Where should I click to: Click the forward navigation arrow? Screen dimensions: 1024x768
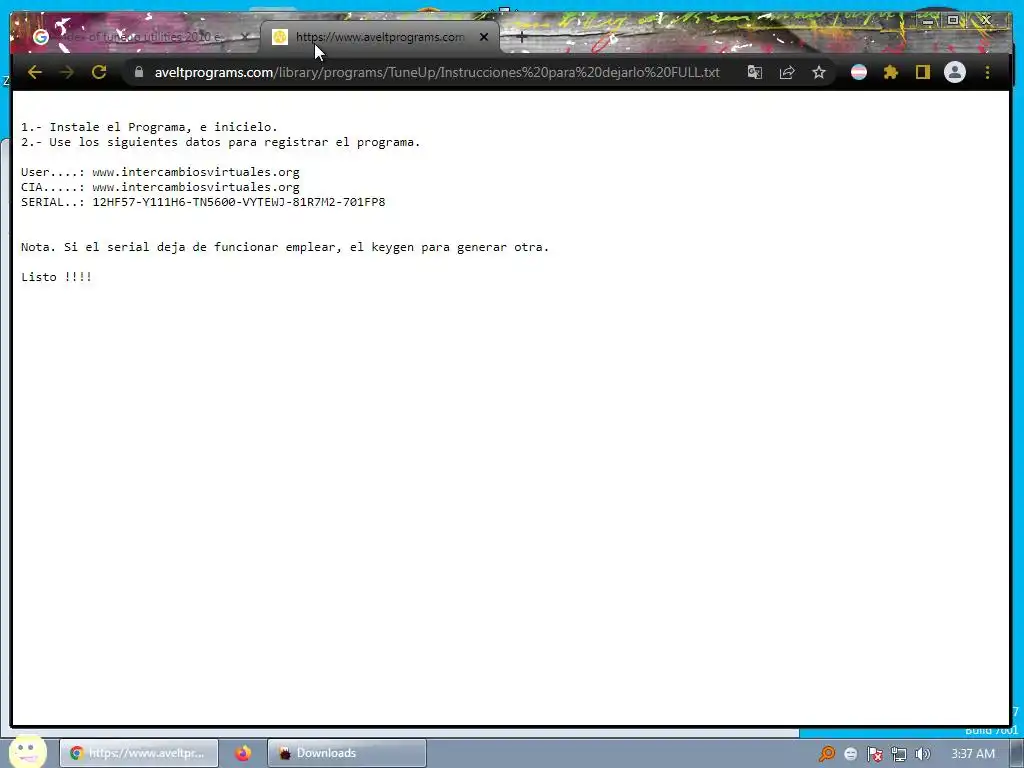(x=67, y=72)
